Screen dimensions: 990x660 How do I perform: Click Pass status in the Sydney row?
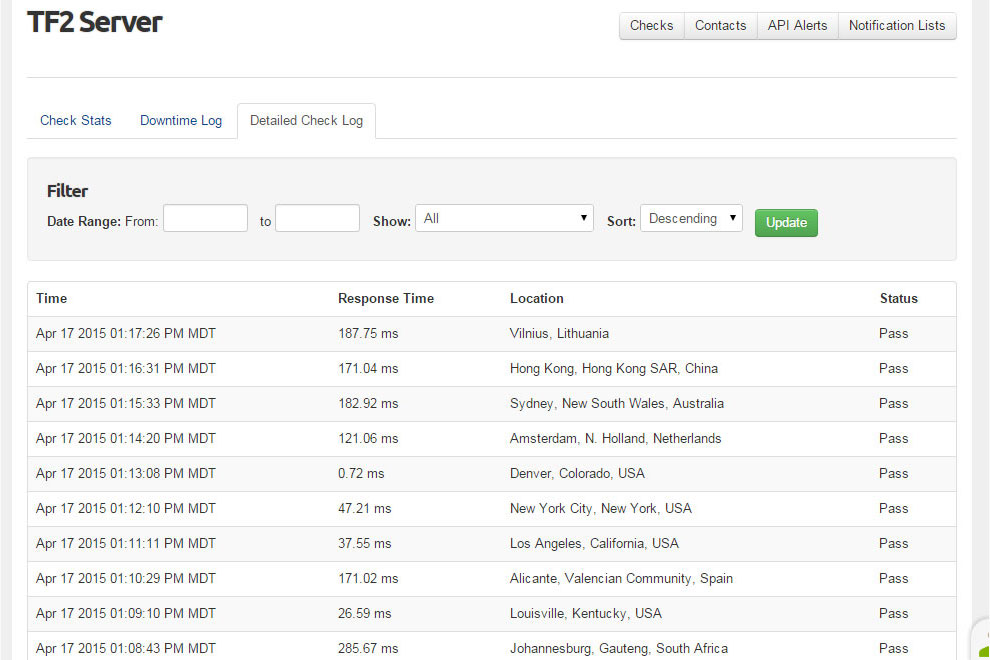coord(893,404)
